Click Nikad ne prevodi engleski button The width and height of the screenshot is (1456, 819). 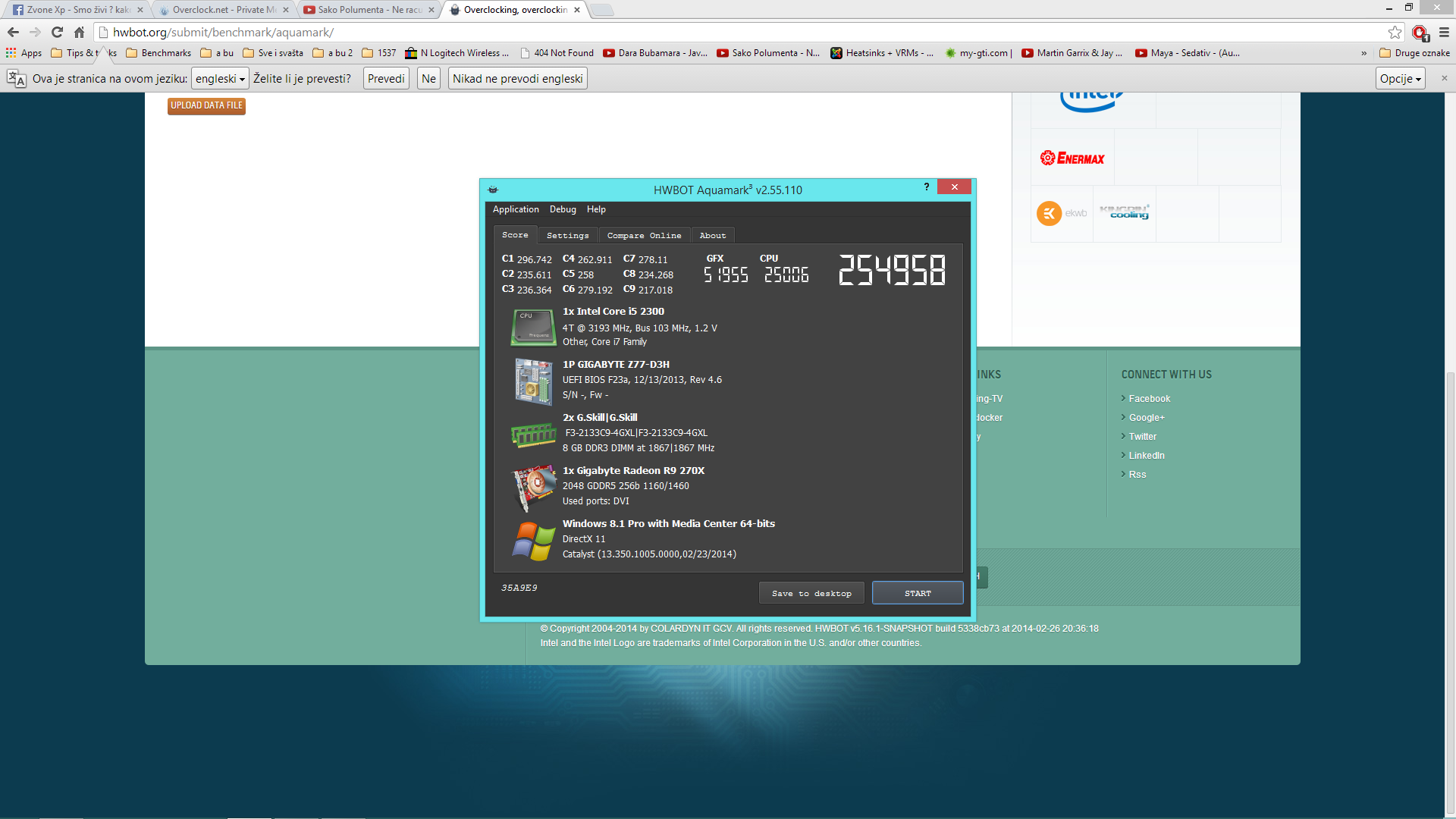click(x=518, y=78)
